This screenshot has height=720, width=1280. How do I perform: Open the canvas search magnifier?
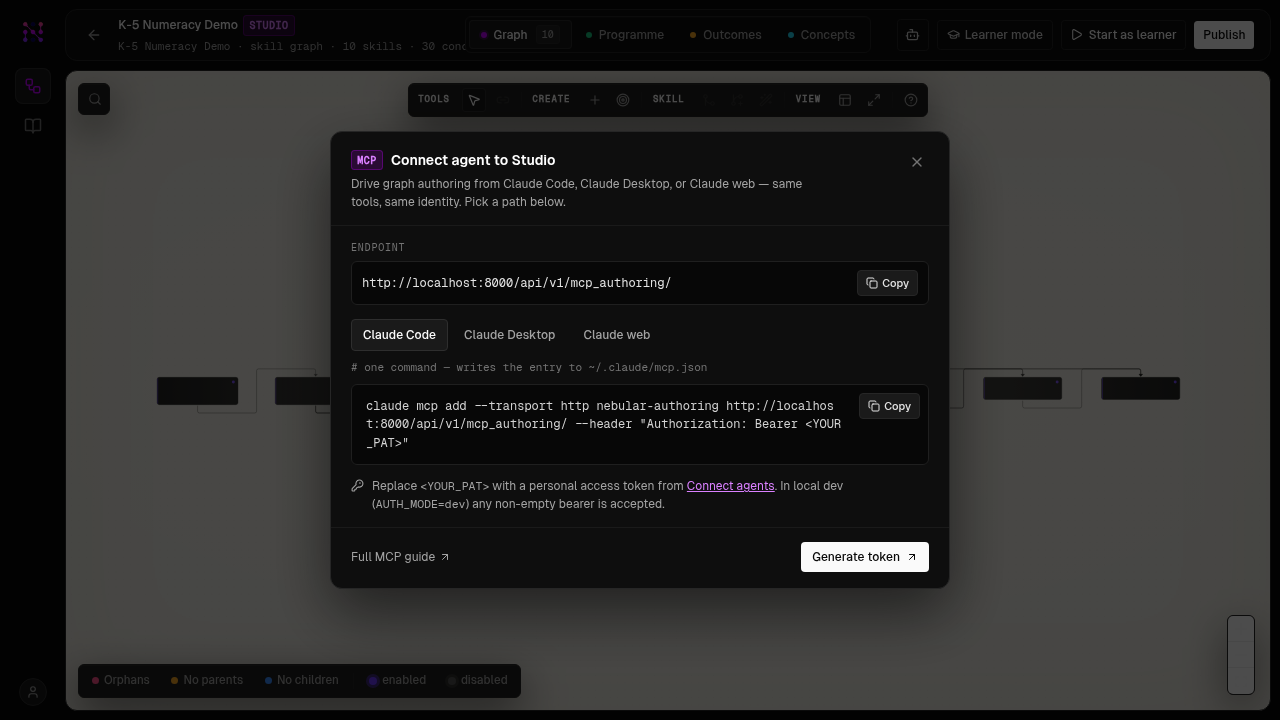(95, 99)
